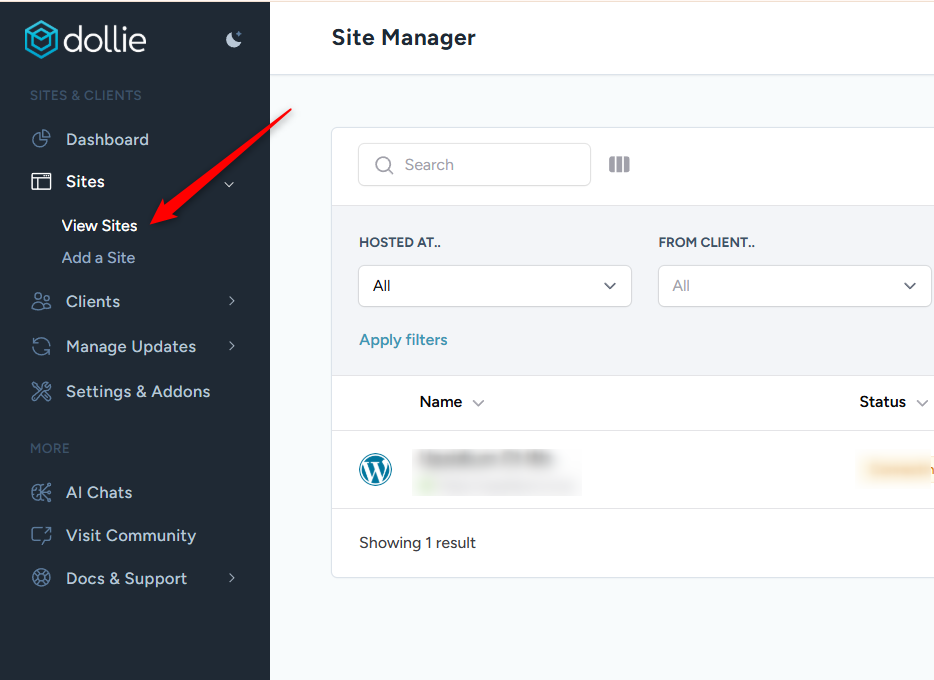The width and height of the screenshot is (934, 680).
Task: Select Add a Site submenu item
Action: pyautogui.click(x=98, y=258)
